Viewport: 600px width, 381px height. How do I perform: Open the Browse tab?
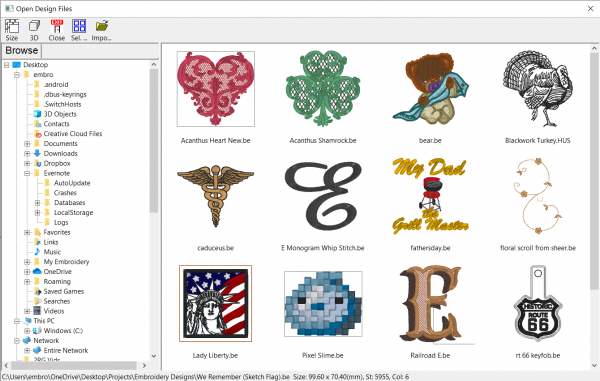tap(21, 50)
